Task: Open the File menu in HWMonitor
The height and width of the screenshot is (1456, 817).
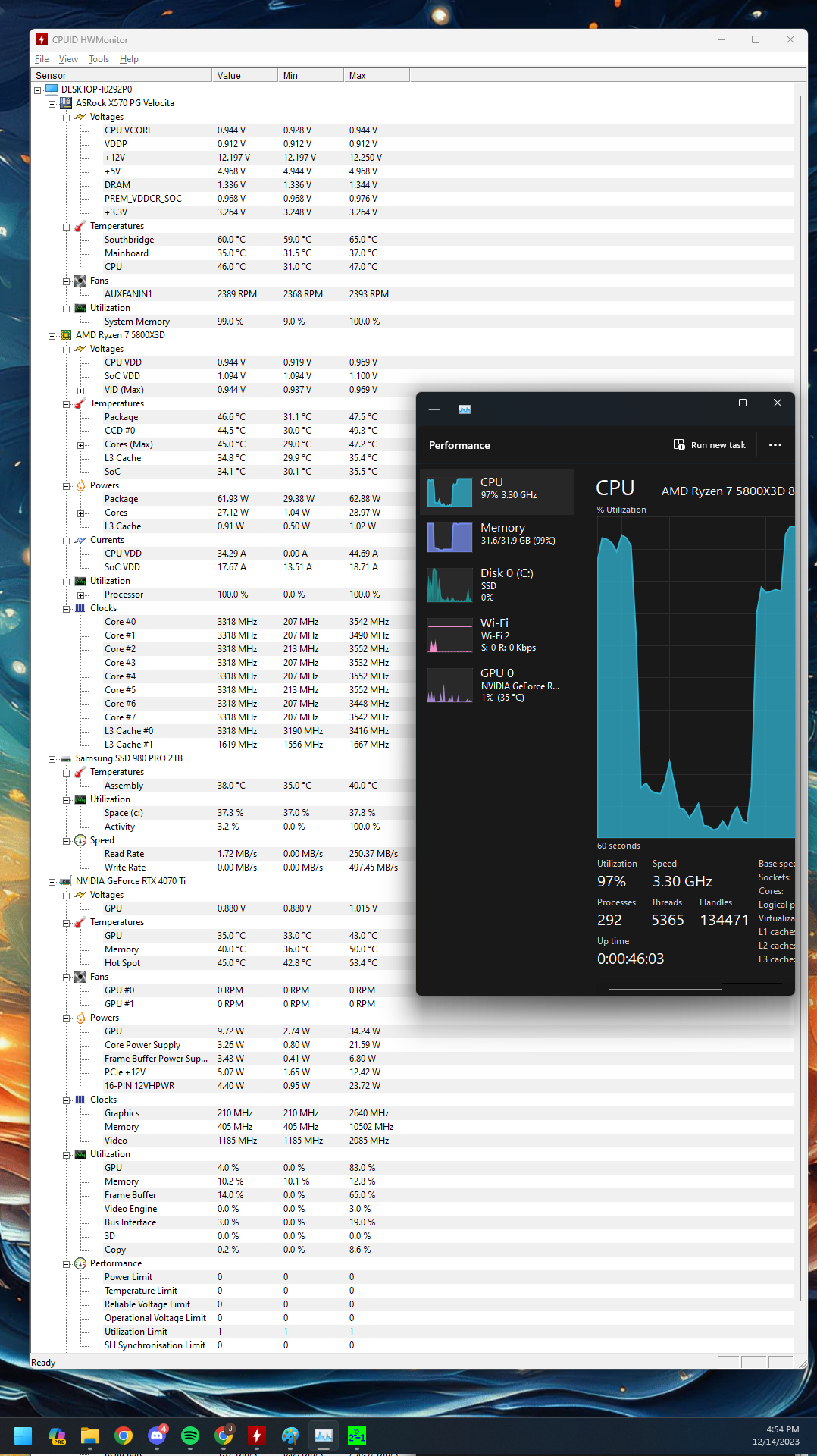Action: pyautogui.click(x=42, y=59)
